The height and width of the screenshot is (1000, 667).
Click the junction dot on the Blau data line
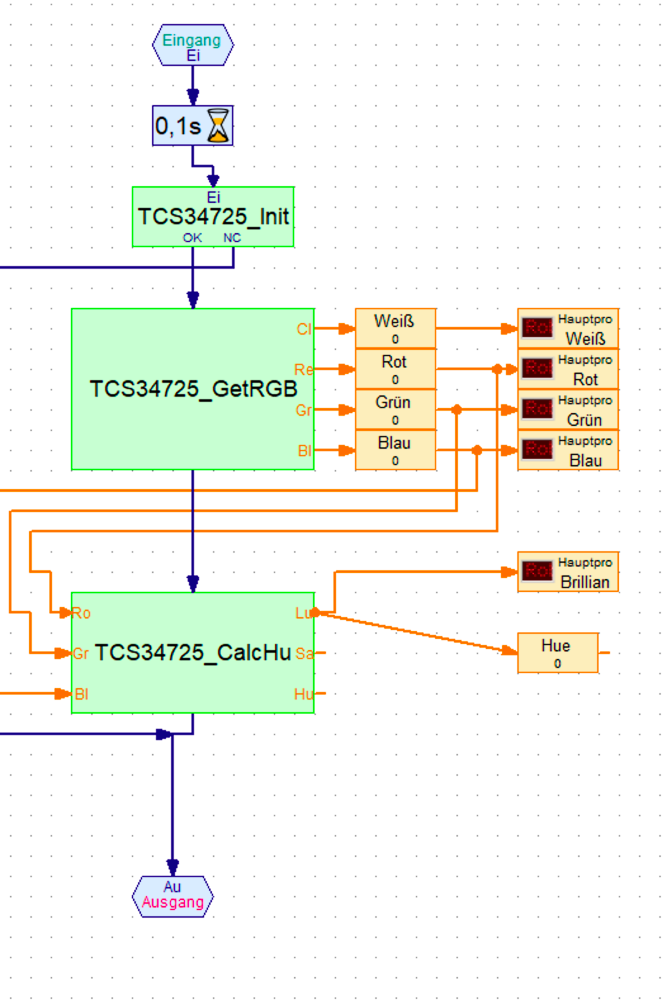tap(477, 450)
